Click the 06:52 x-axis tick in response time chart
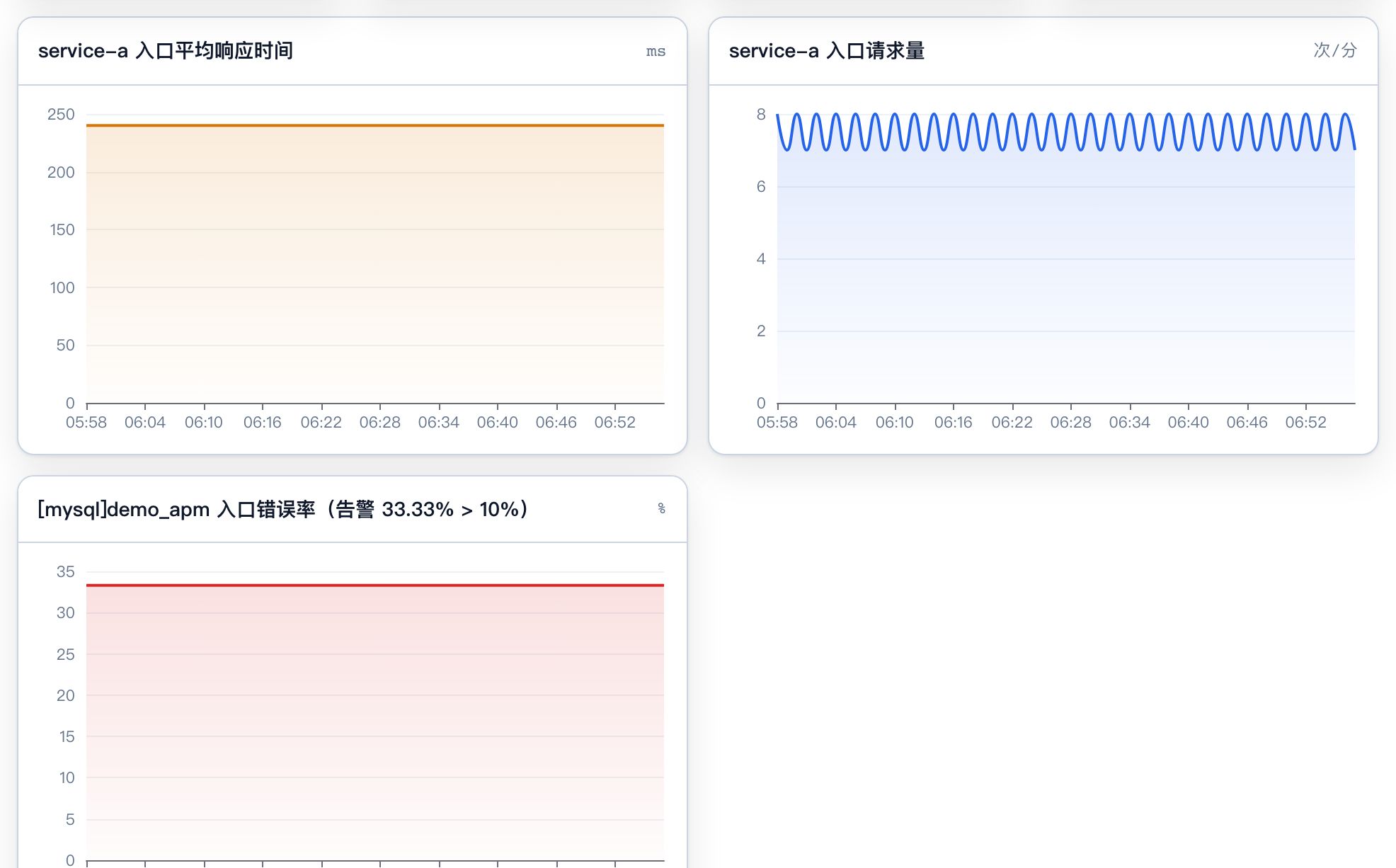The width and height of the screenshot is (1396, 868). (x=615, y=423)
